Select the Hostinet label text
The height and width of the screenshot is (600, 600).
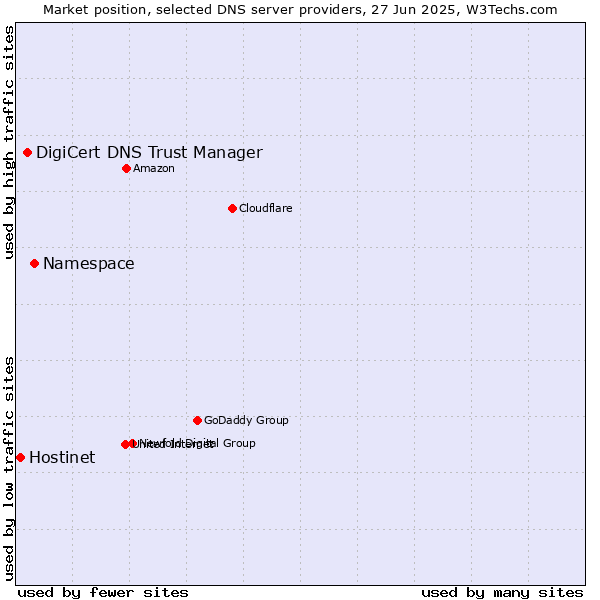(62, 458)
